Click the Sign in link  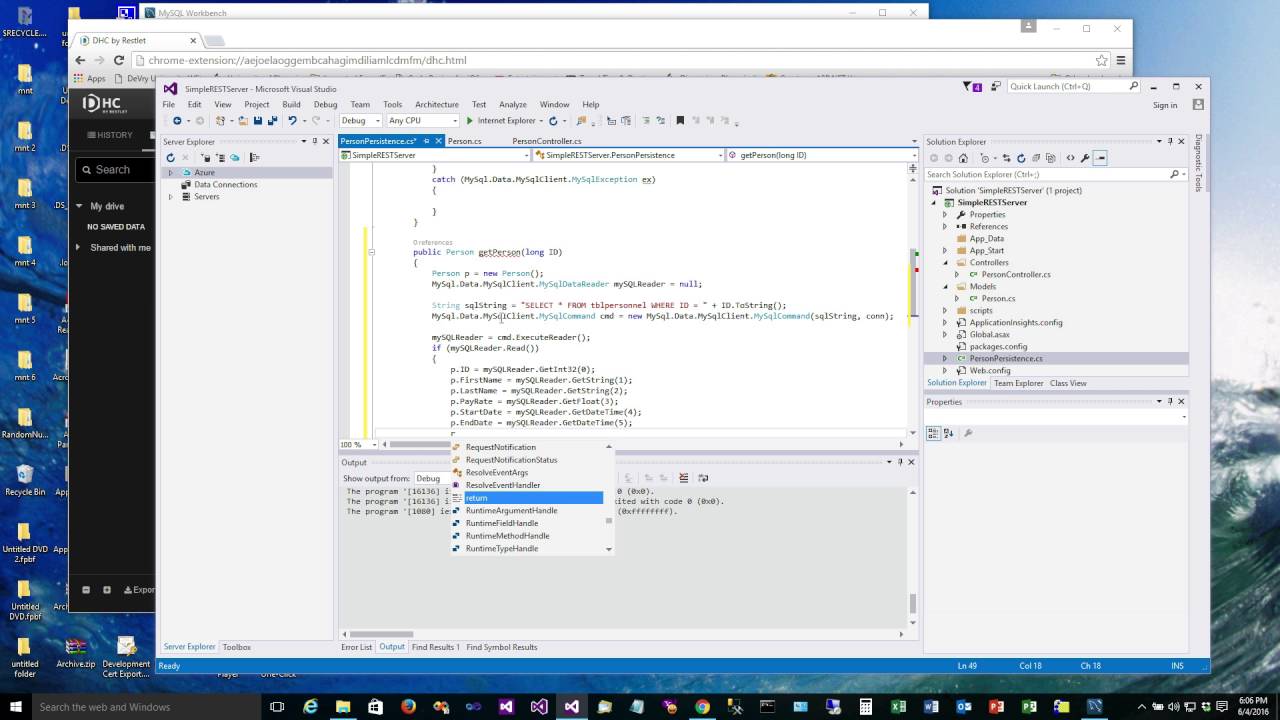coord(1165,105)
